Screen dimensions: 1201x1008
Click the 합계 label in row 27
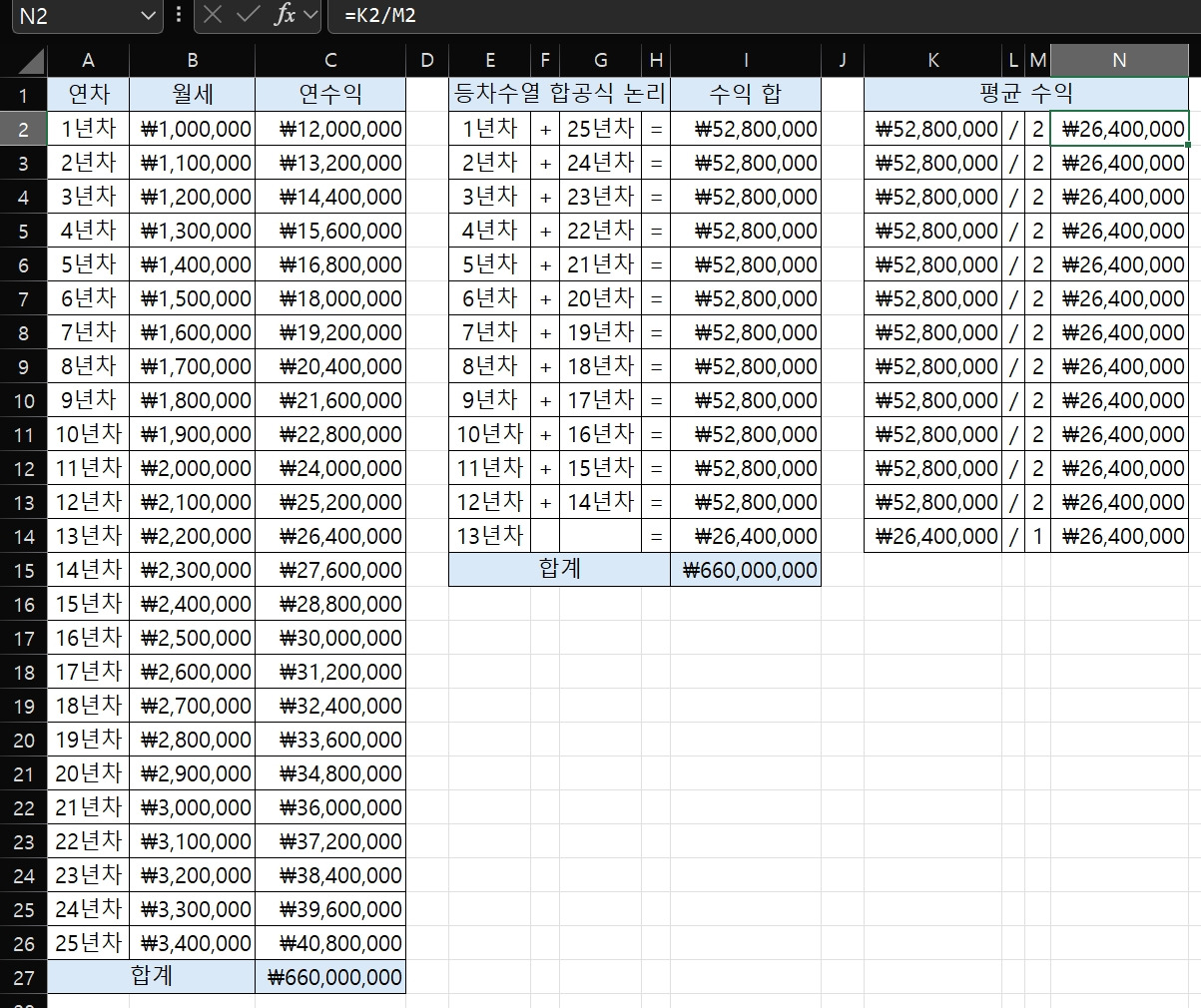tap(151, 977)
